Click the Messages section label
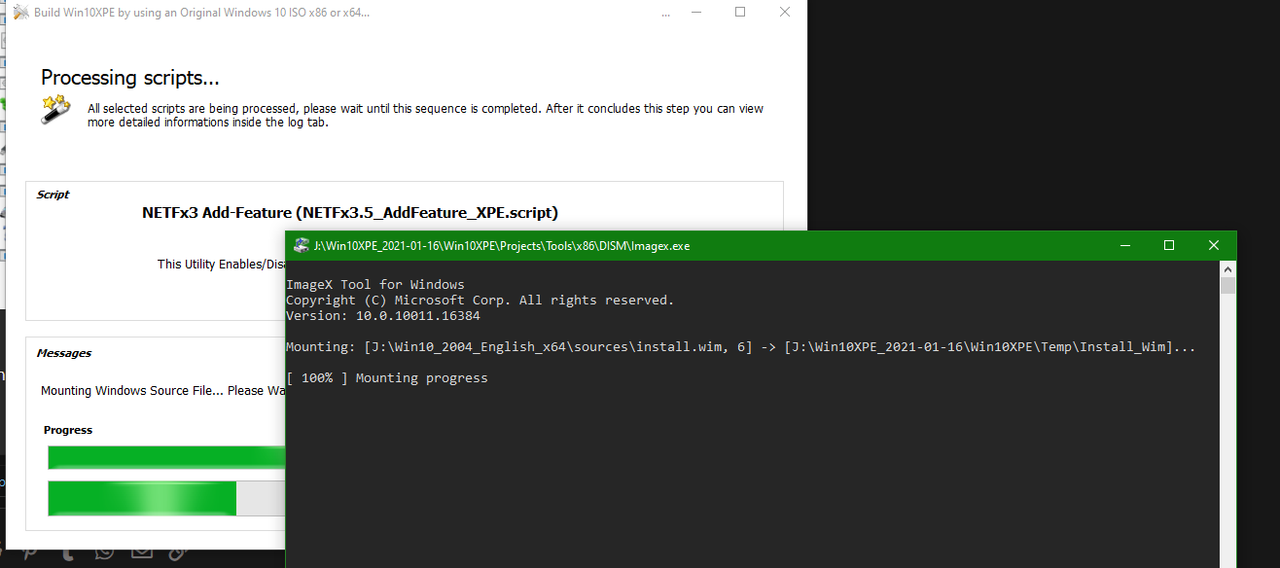This screenshot has height=568, width=1280. tap(64, 353)
